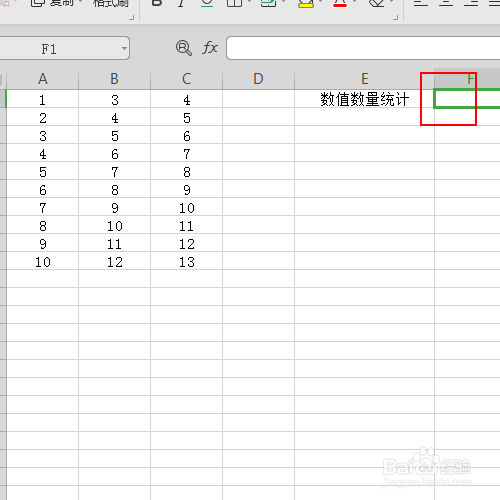Select column B cell with value 12
Image resolution: width=500 pixels, height=500 pixels.
tap(114, 262)
